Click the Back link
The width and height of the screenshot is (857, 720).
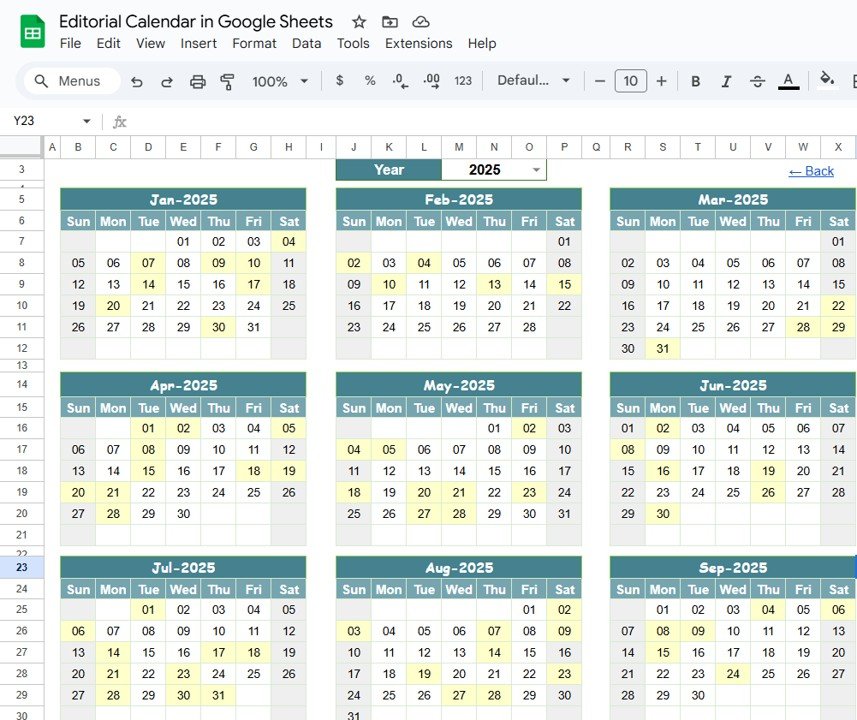tap(811, 171)
